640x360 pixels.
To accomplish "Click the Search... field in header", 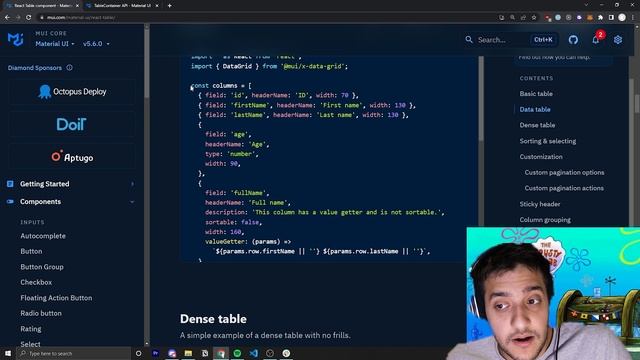I will pyautogui.click(x=511, y=40).
